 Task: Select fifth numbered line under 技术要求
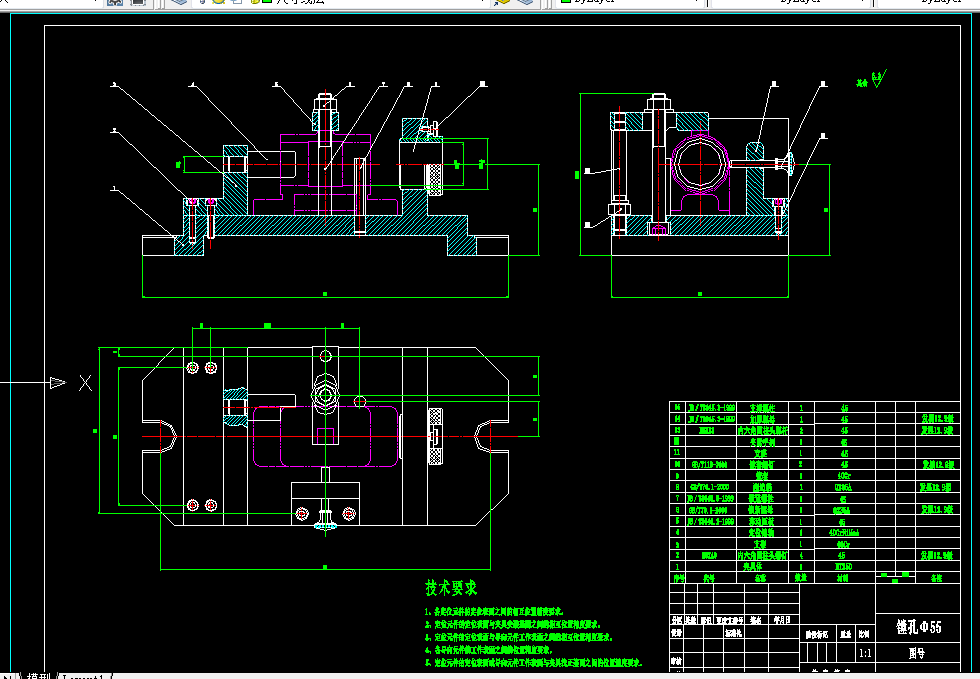pos(534,662)
